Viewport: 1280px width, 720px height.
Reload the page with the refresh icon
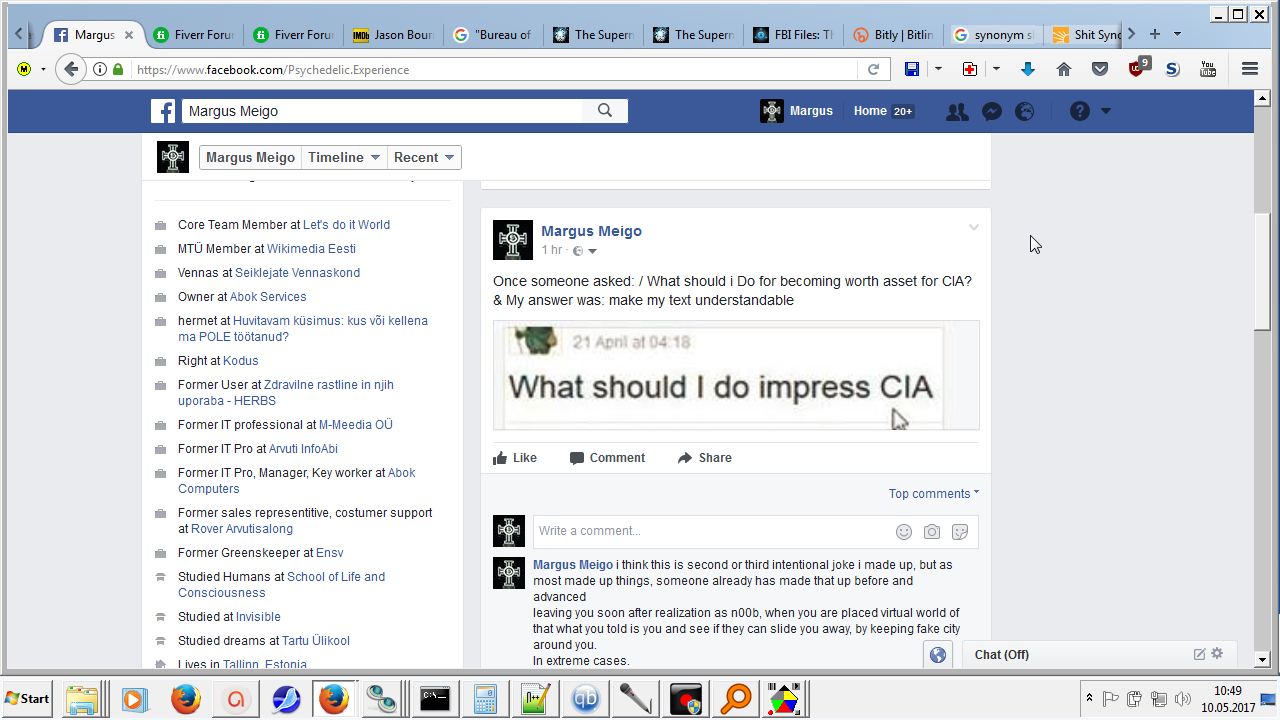pos(873,69)
